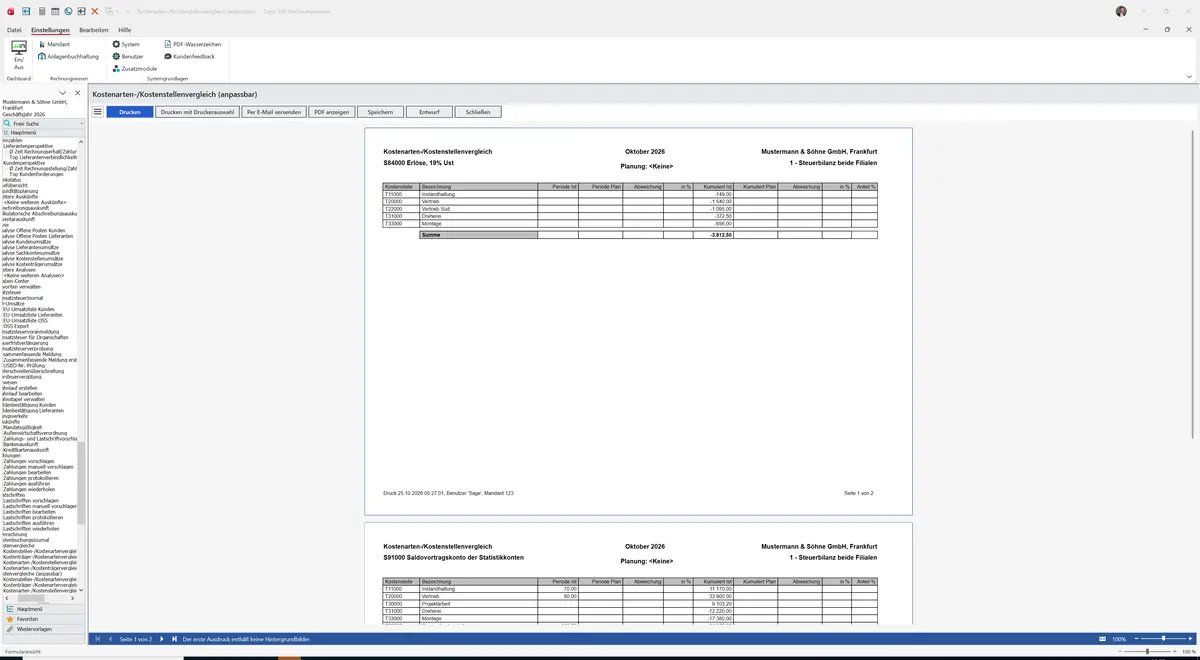Open the Hilfe menu
Viewport: 1200px width, 660px height.
click(125, 30)
